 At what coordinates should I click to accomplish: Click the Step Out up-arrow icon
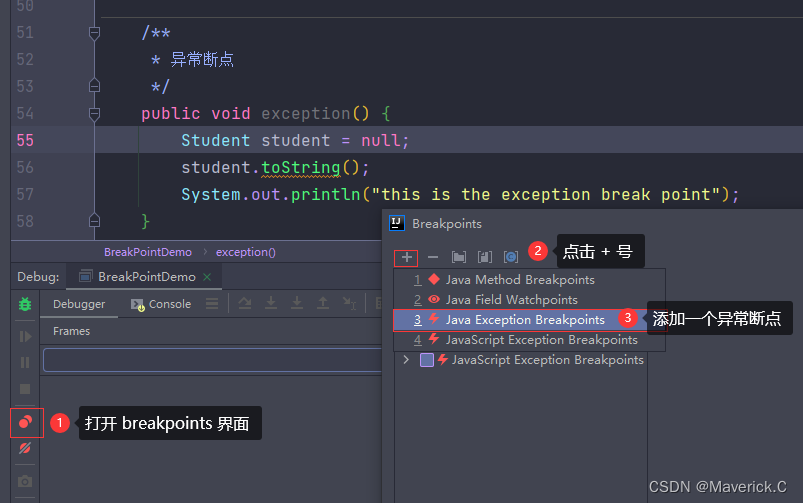pos(323,303)
